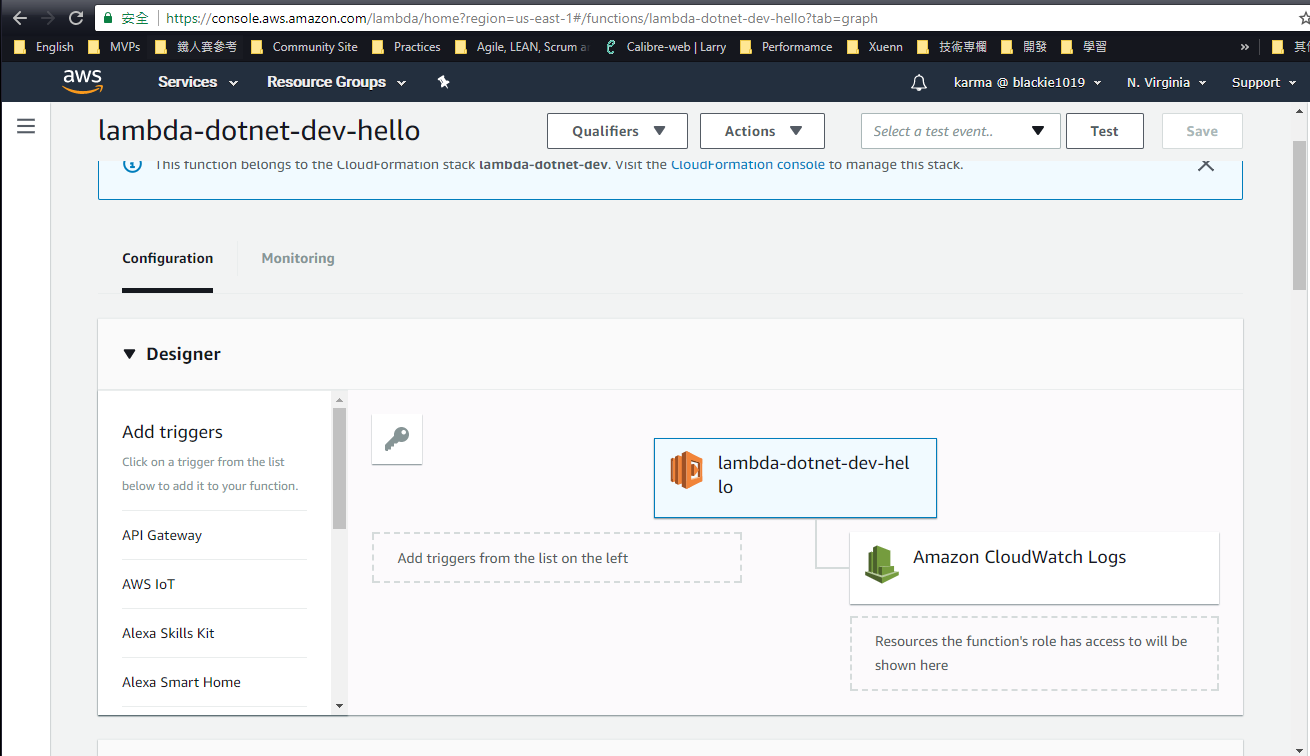Click the triggers list scrollbar down arrow
The width and height of the screenshot is (1310, 756).
tap(339, 706)
